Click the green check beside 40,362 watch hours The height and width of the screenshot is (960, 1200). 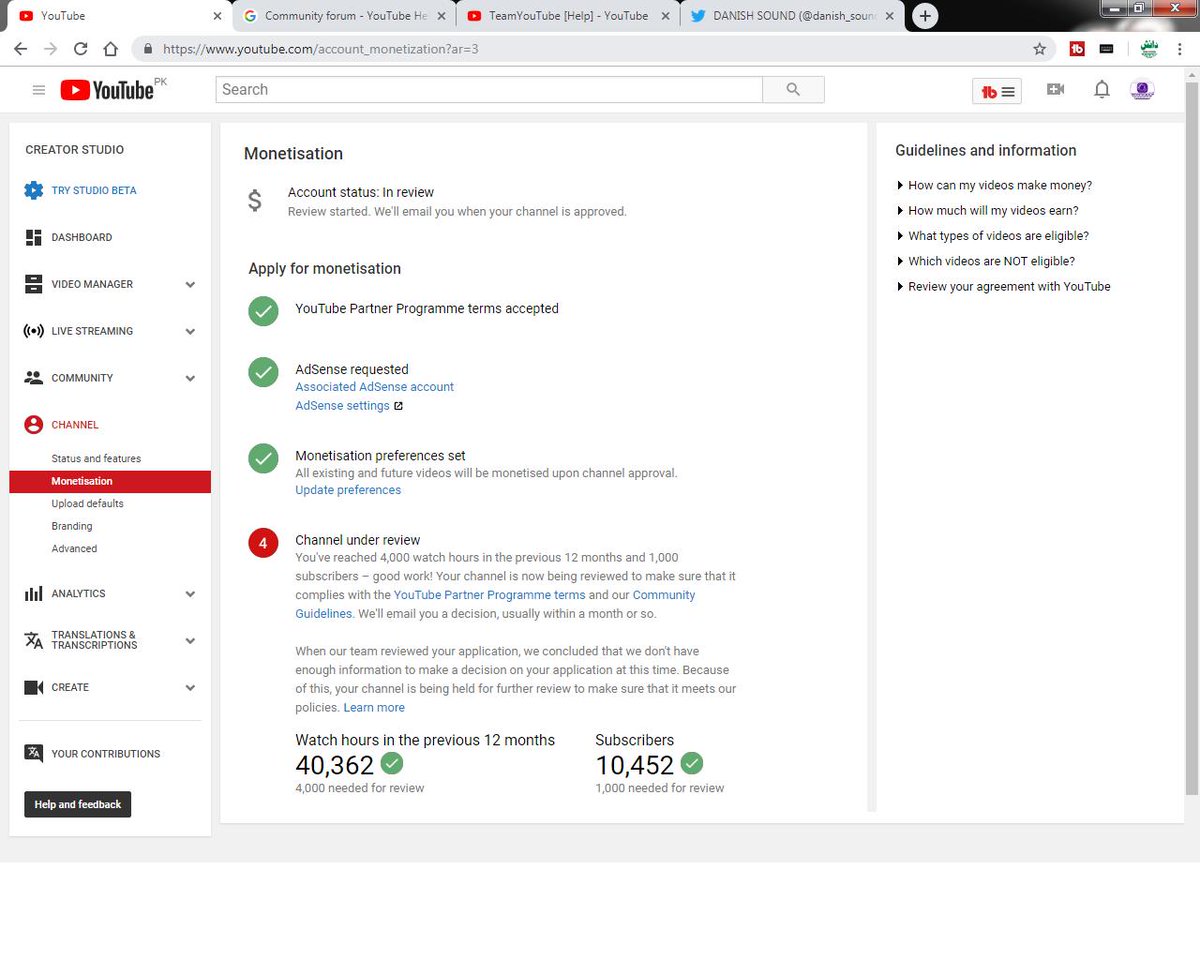(392, 764)
